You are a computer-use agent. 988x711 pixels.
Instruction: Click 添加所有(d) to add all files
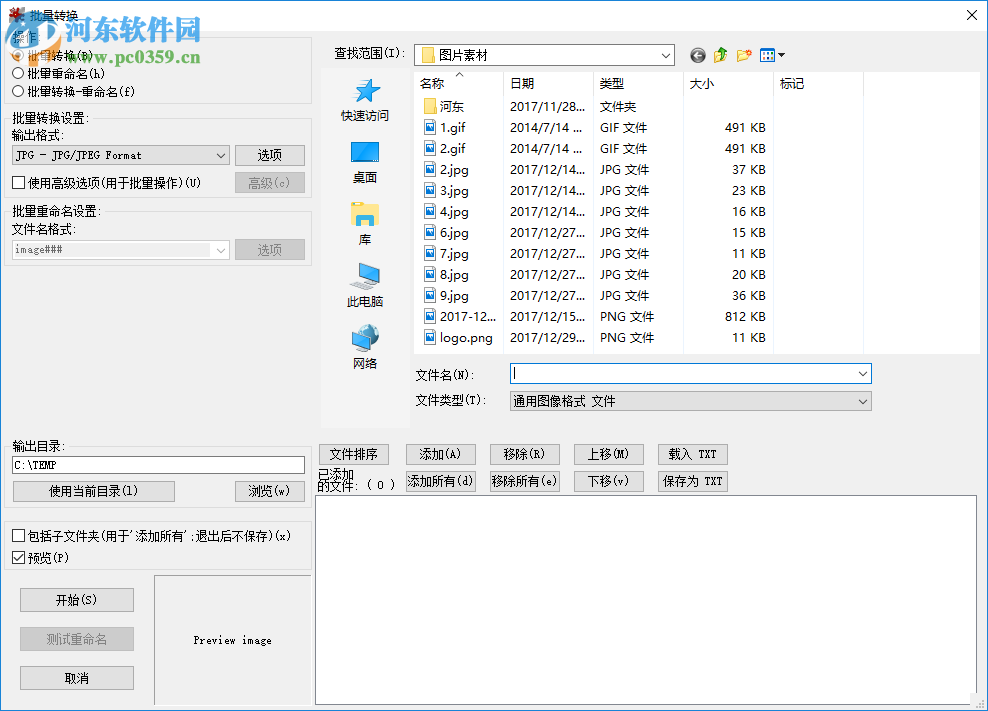tap(440, 480)
